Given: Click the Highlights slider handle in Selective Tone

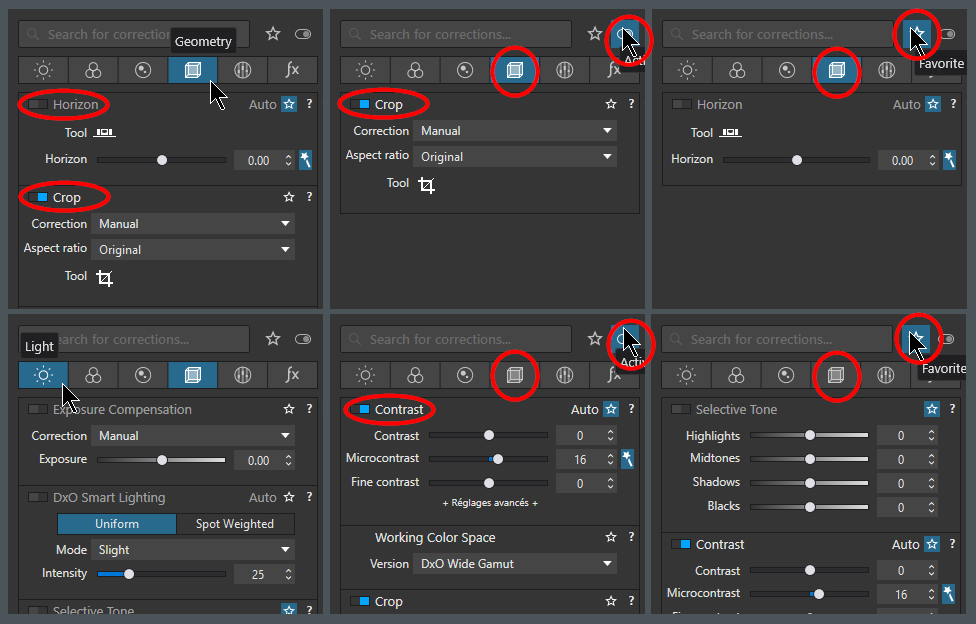Looking at the screenshot, I should 810,435.
